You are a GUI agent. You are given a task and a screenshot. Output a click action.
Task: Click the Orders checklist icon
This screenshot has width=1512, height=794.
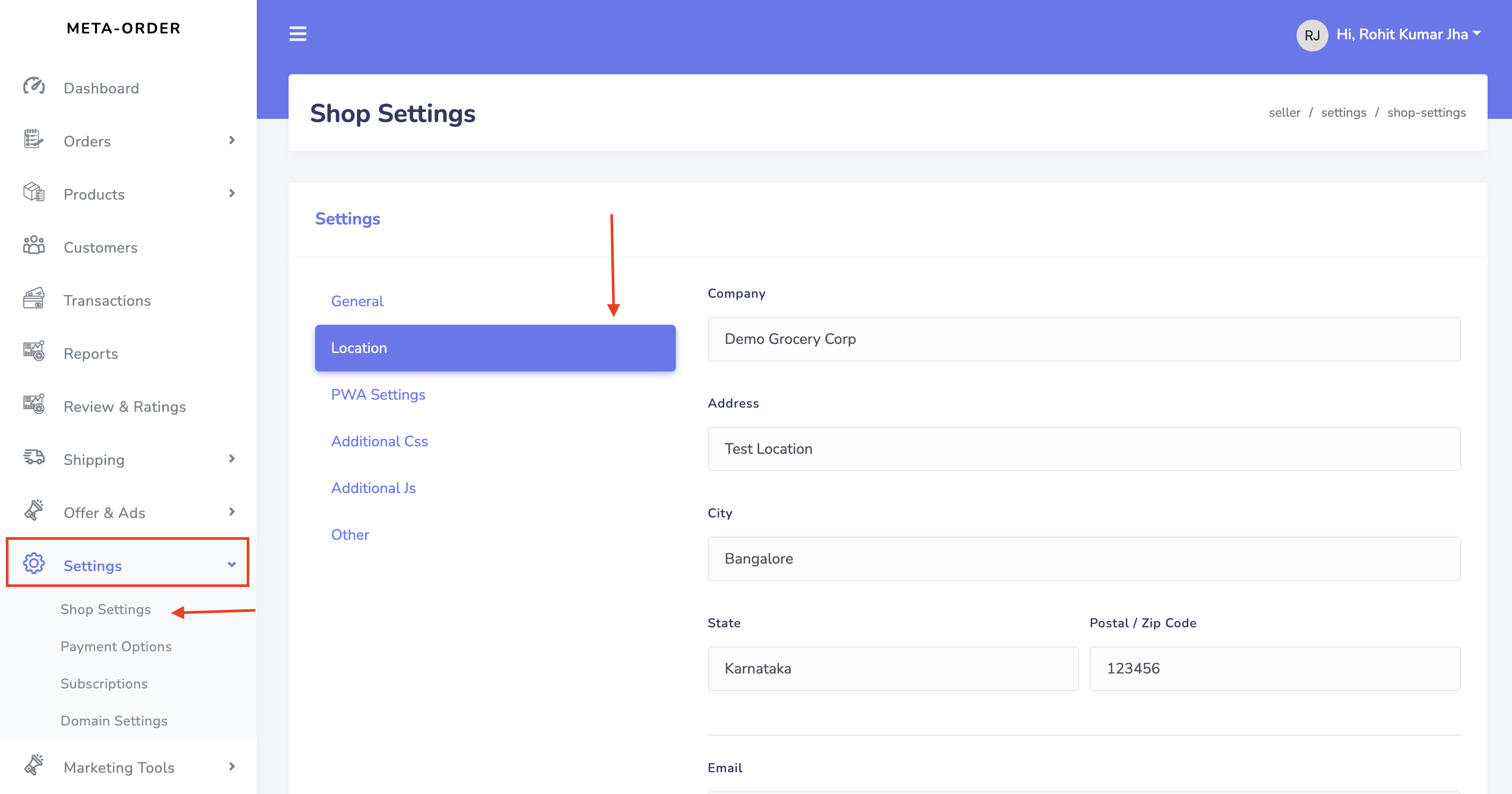tap(33, 140)
